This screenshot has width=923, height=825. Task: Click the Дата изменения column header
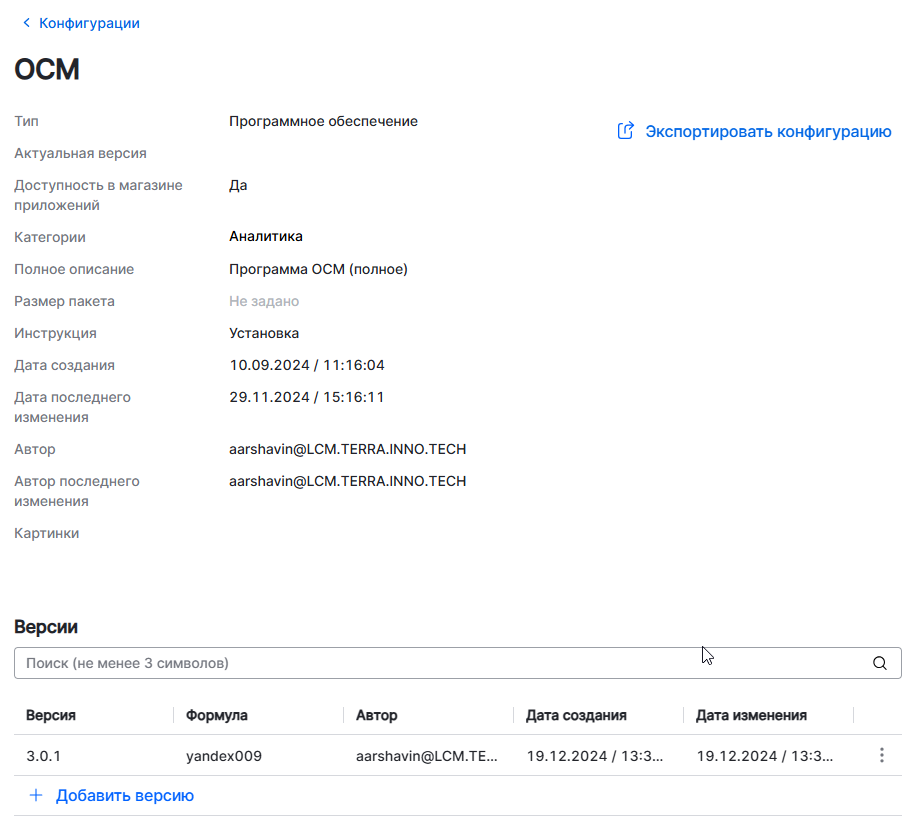point(751,715)
